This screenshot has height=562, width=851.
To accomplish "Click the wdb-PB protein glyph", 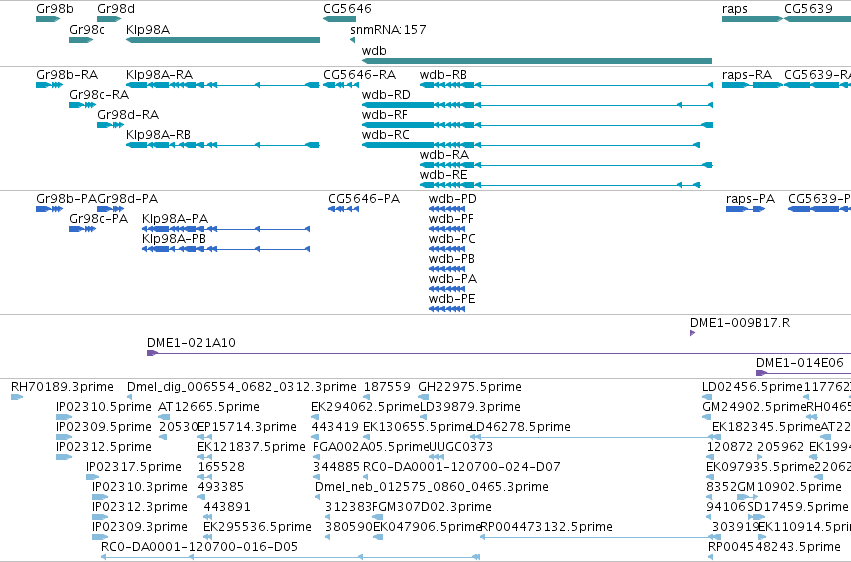I will click(x=447, y=269).
